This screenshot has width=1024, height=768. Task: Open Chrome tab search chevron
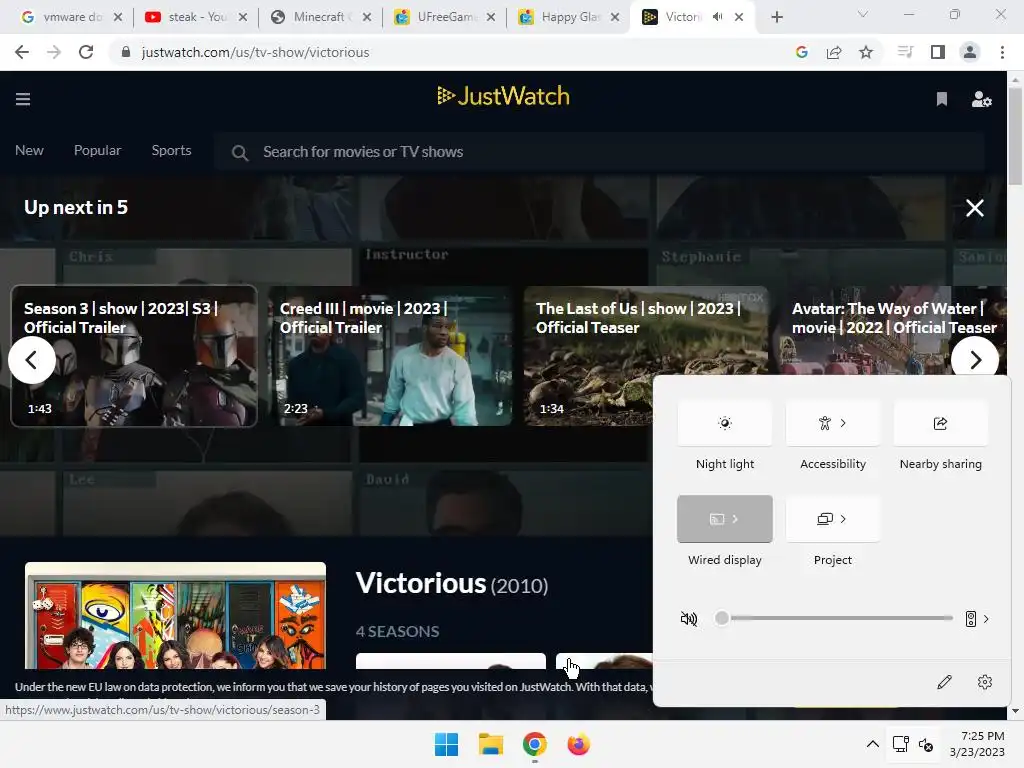(863, 14)
